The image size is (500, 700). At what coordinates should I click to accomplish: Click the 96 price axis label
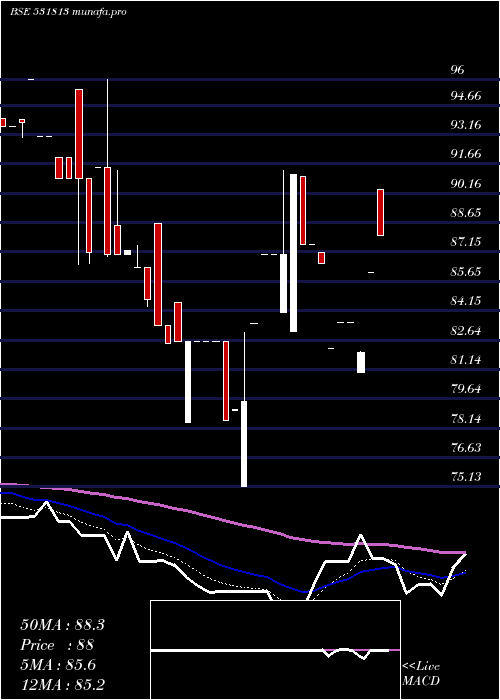tap(458, 70)
